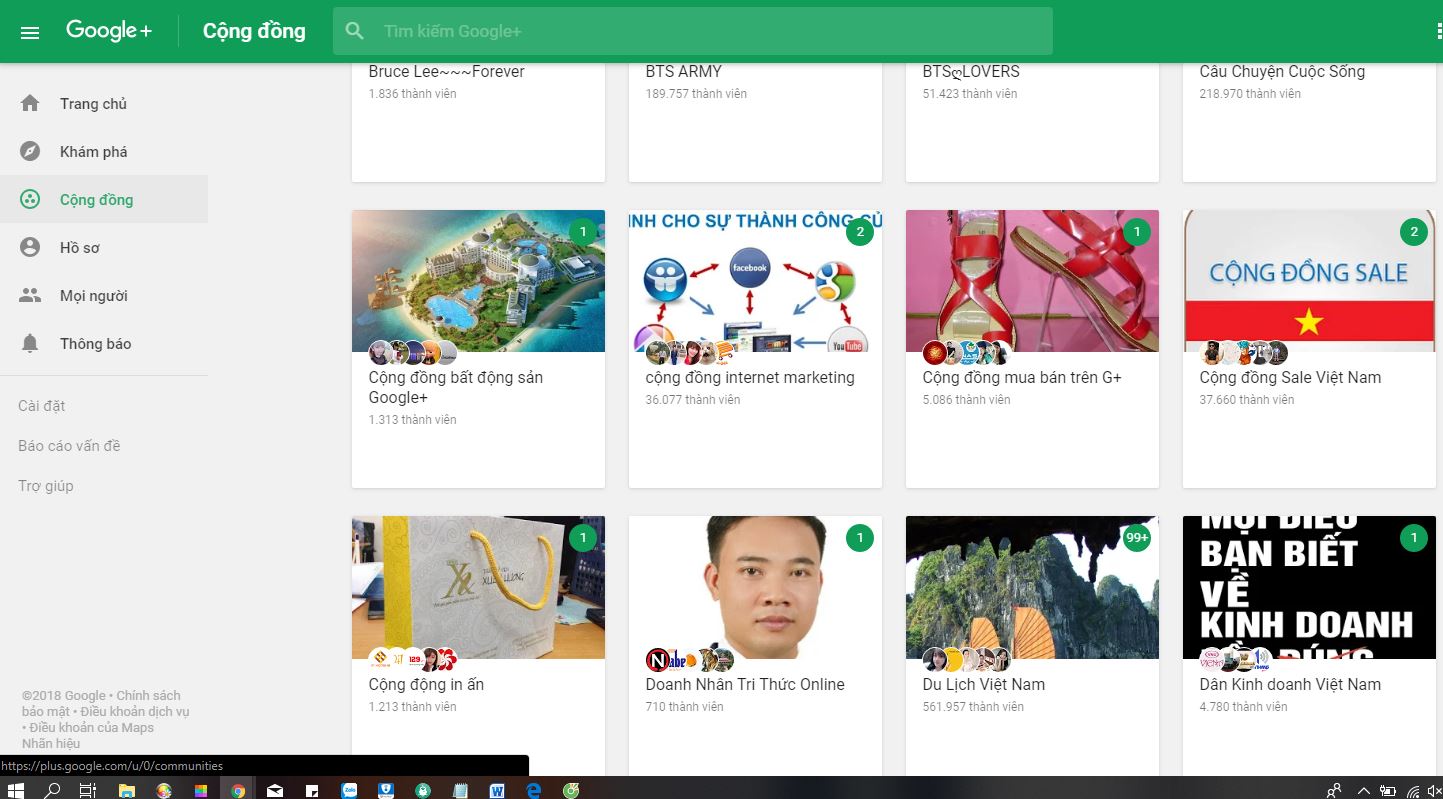Show hidden system tray icons
Image resolution: width=1443 pixels, height=799 pixels.
click(x=1362, y=790)
